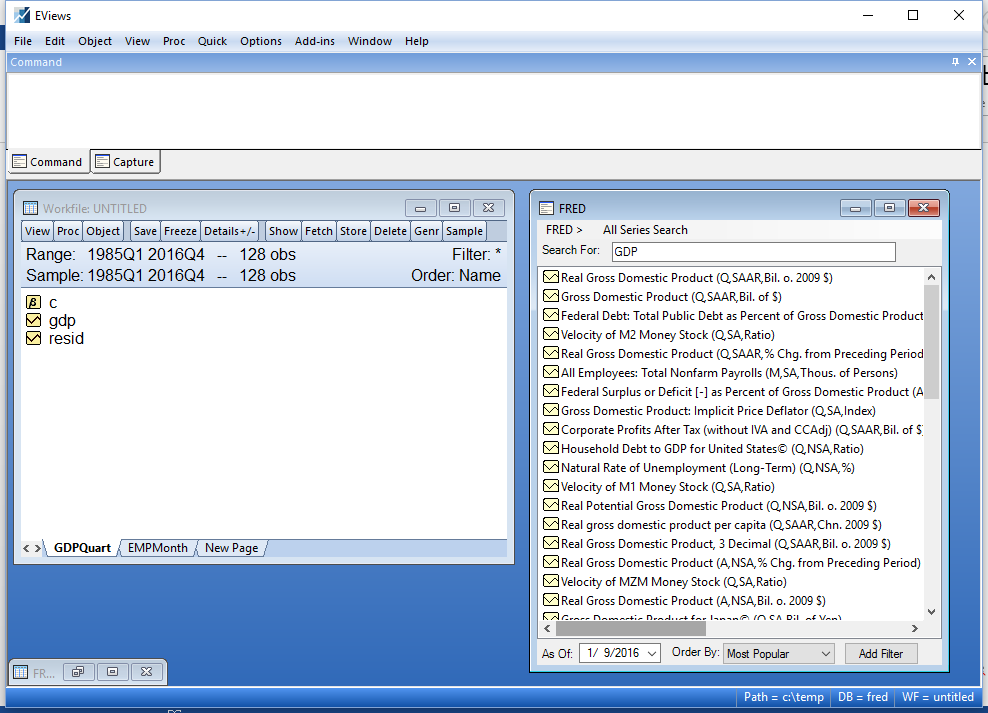Click the coefficient vector c icon
Image resolution: width=988 pixels, height=713 pixels.
tap(33, 302)
